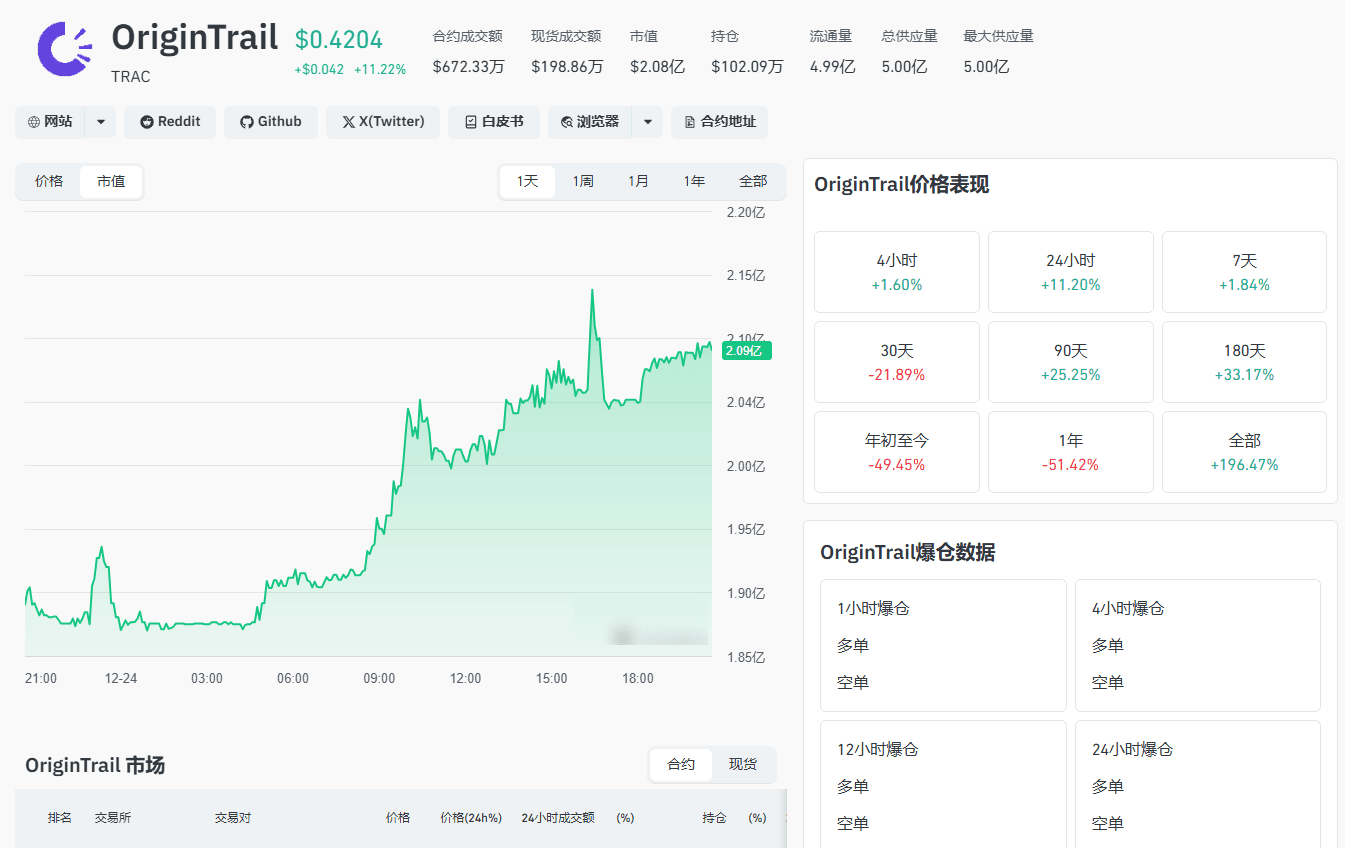This screenshot has width=1345, height=848.
Task: Click the OriginTrail爆仓数据 heading
Action: (908, 553)
